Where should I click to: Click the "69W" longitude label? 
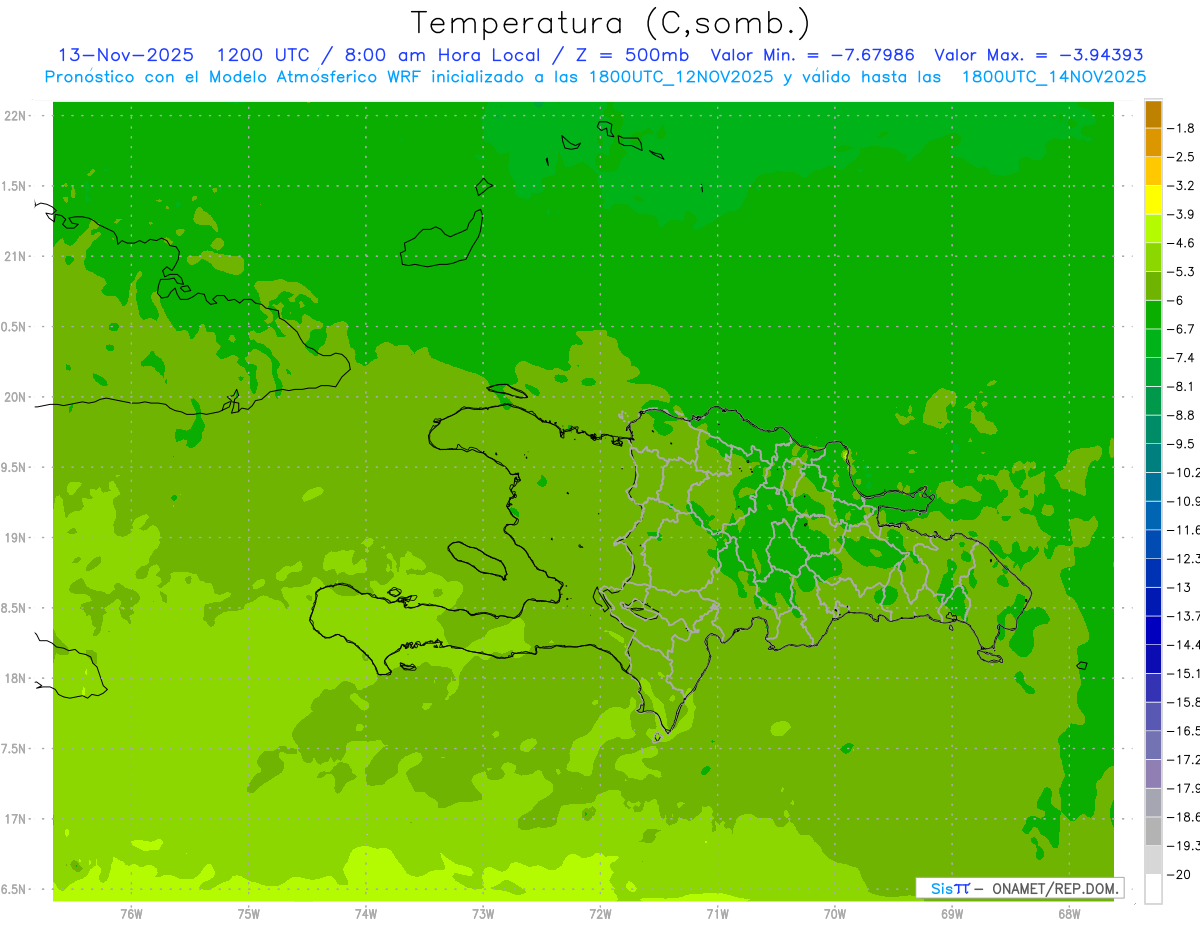(x=952, y=913)
